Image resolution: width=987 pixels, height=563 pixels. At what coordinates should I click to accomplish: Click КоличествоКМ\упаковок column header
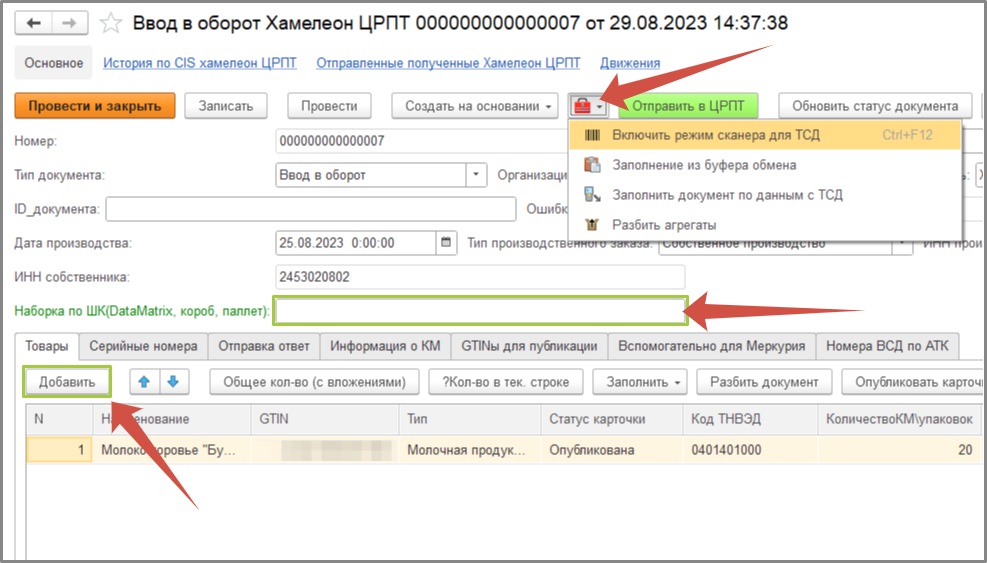click(x=899, y=419)
